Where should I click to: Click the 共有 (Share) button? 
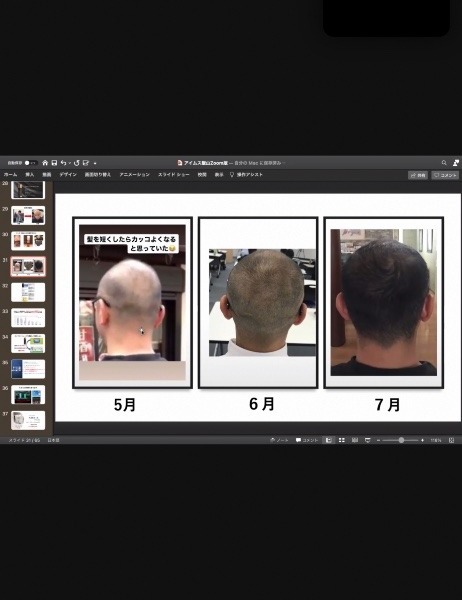(418, 175)
